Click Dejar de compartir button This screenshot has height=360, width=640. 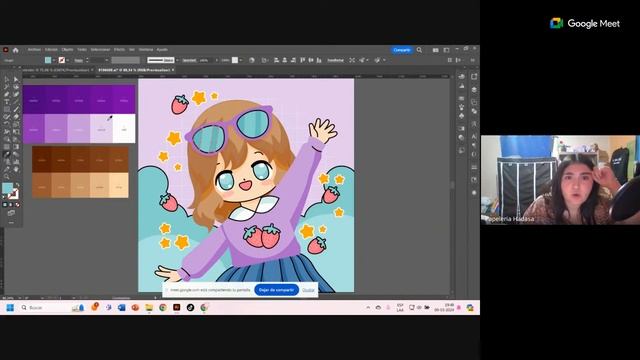click(276, 290)
